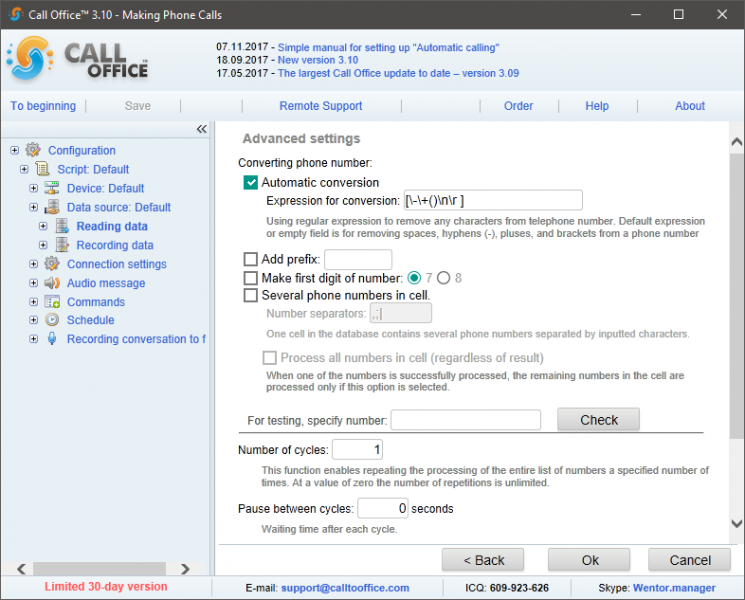The image size is (745, 600).
Task: Click the Recording data pencil icon
Action: click(62, 245)
